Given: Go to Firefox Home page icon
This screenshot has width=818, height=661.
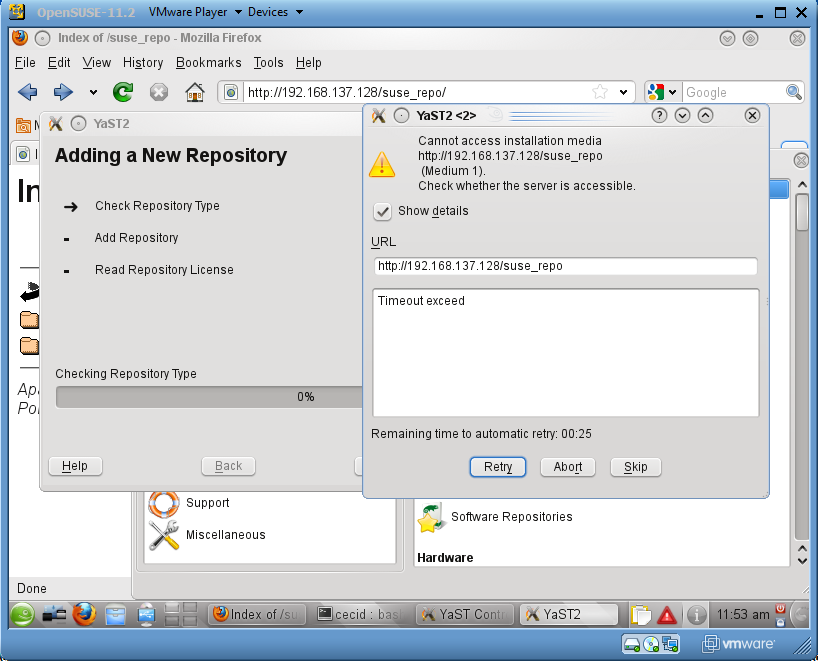Looking at the screenshot, I should coord(195,92).
